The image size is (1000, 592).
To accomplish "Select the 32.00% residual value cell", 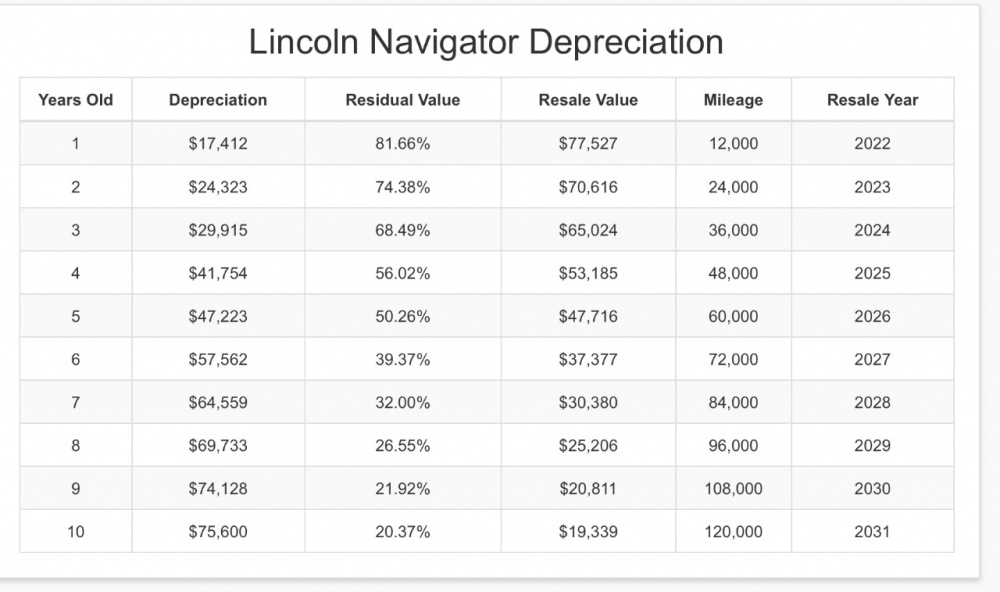I will pyautogui.click(x=403, y=403).
